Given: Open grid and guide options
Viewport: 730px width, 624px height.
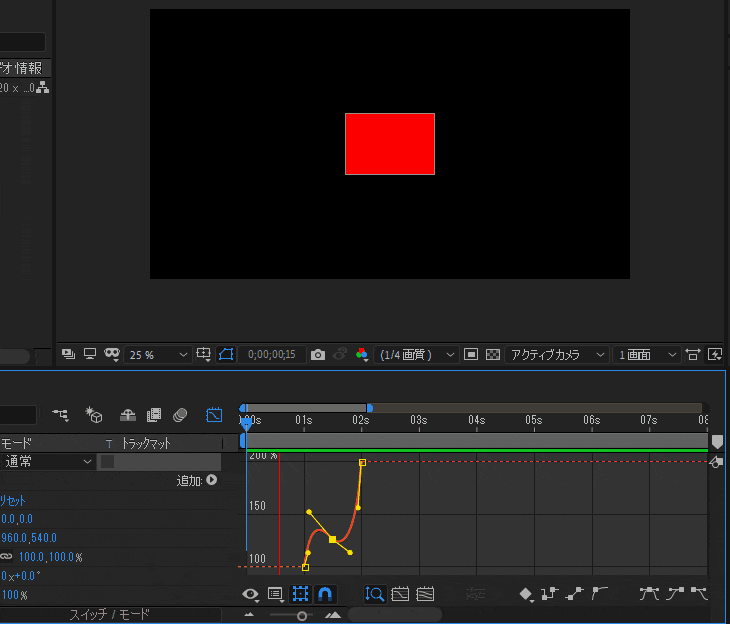Looking at the screenshot, I should tap(203, 354).
